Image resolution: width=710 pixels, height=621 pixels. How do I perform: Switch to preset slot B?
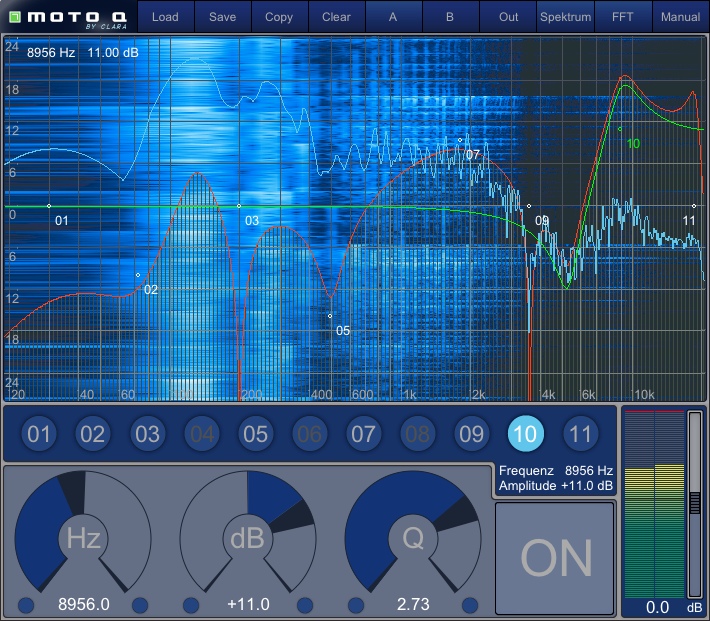[450, 17]
